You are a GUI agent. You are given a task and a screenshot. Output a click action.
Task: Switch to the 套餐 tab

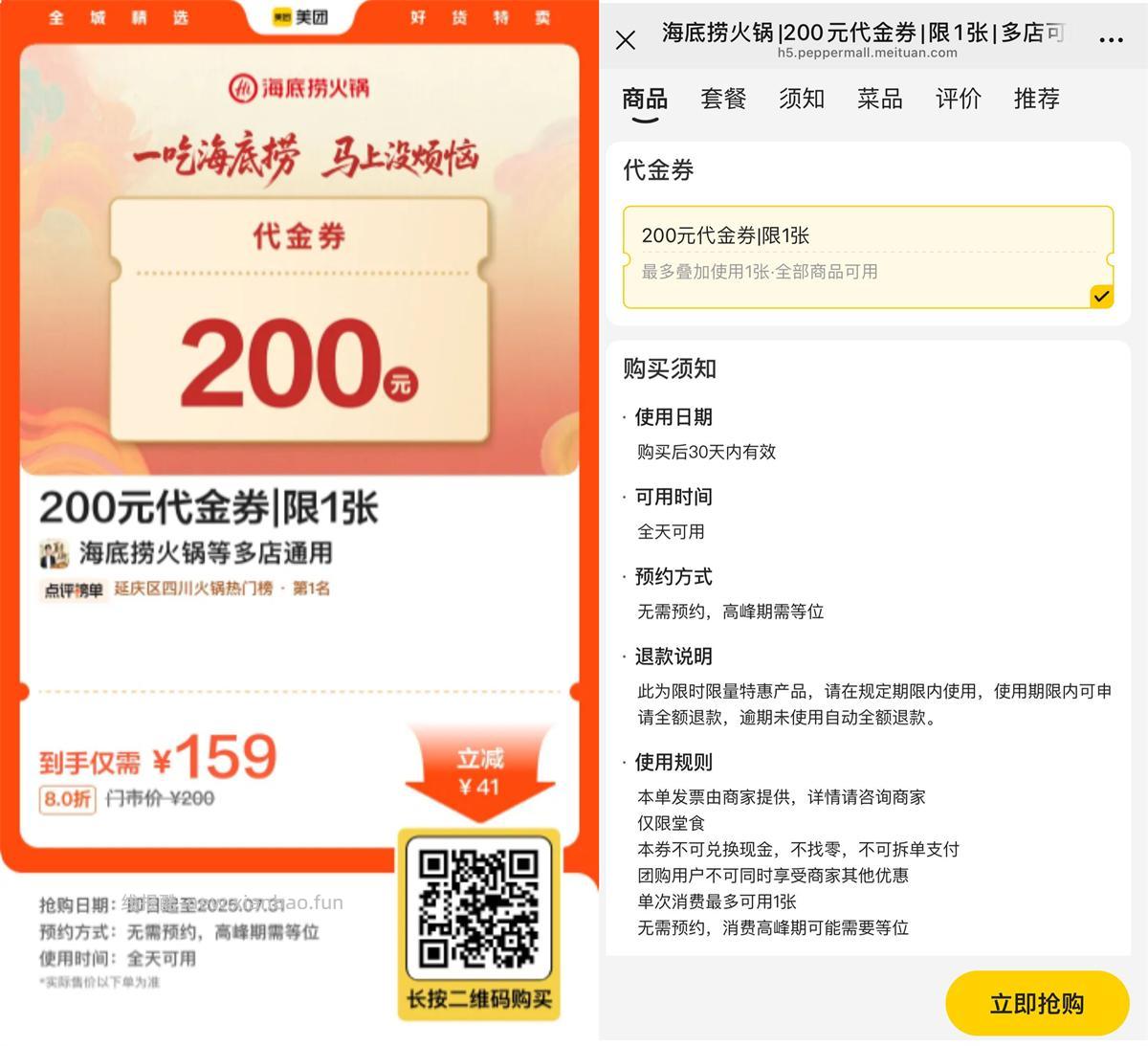(x=723, y=99)
